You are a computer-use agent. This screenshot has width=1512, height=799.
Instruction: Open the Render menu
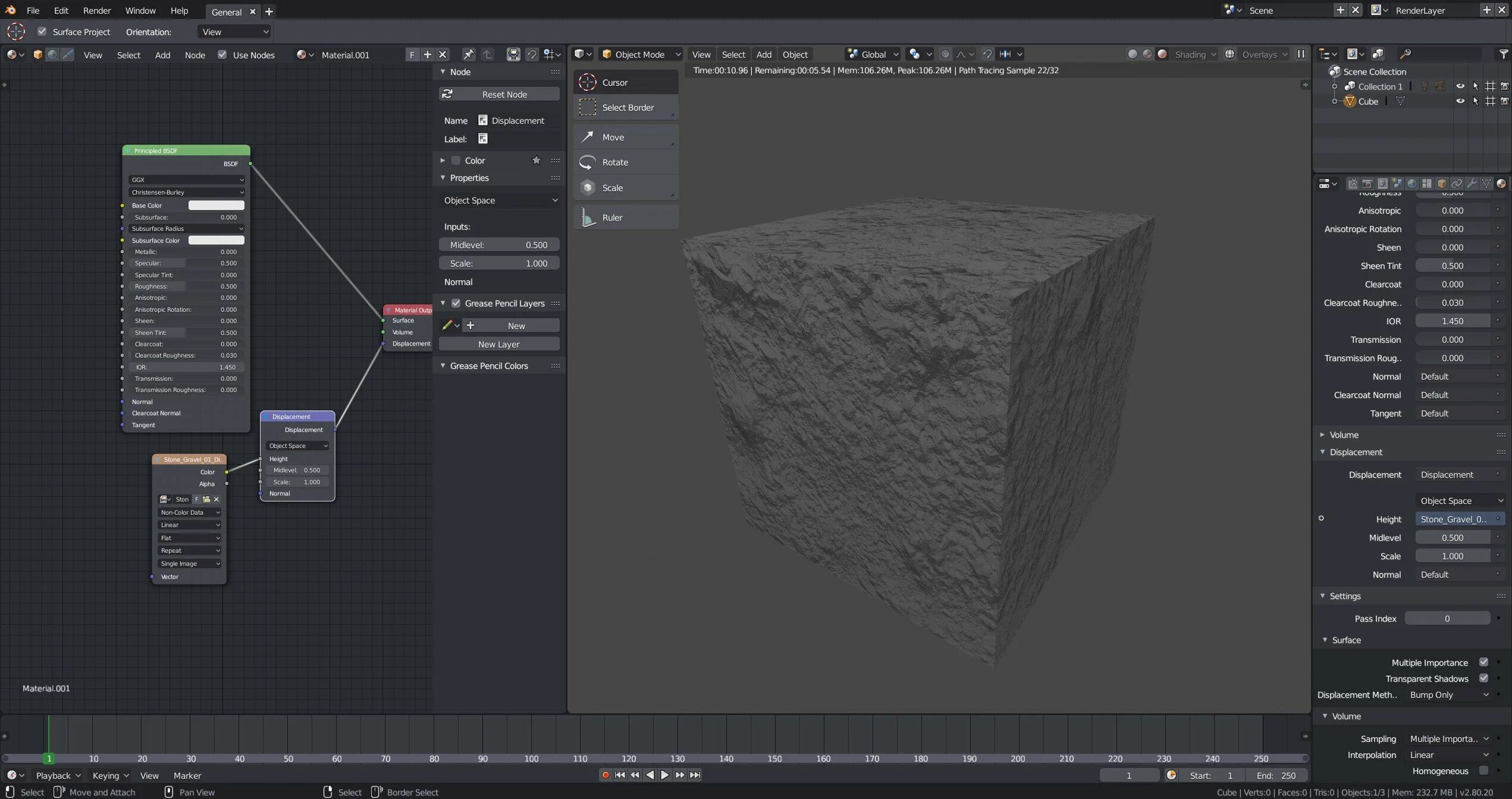pos(97,11)
